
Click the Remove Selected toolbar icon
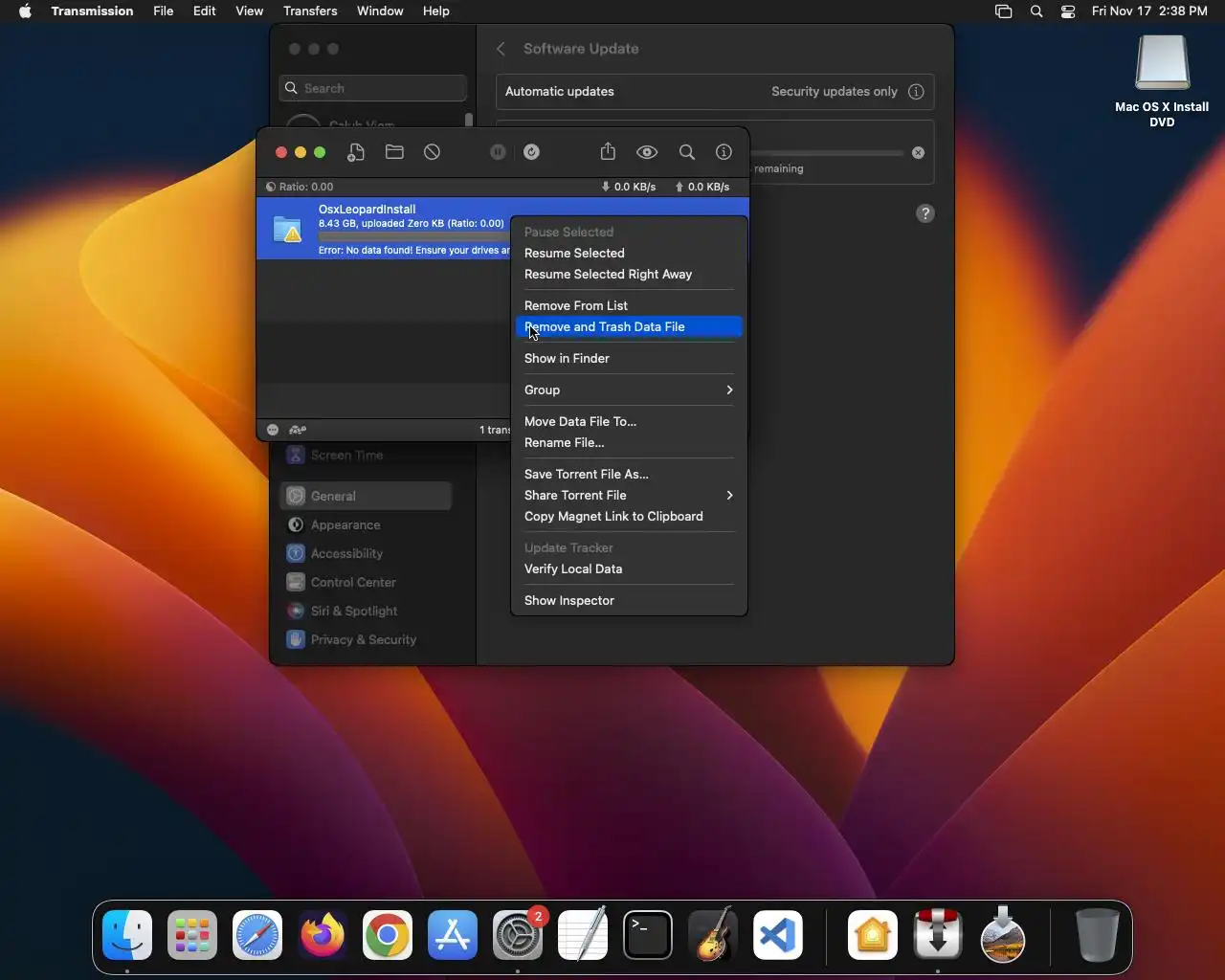pyautogui.click(x=433, y=152)
